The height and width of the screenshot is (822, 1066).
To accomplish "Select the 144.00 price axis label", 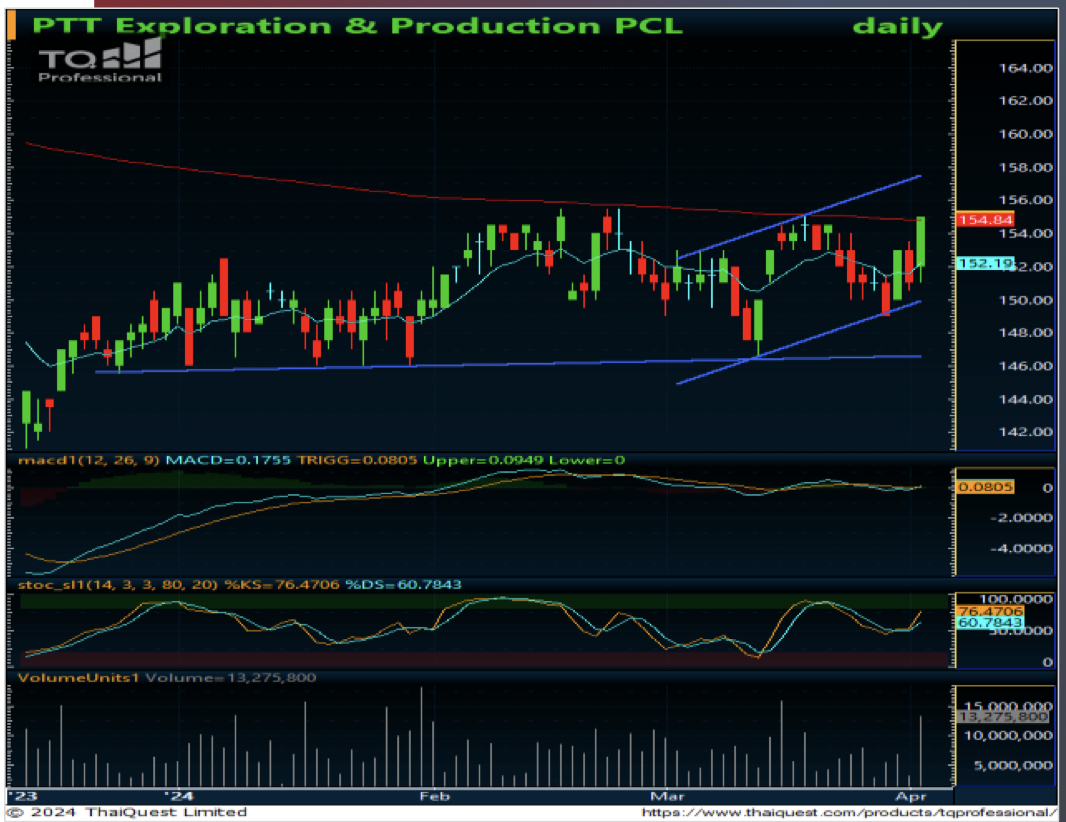I will 1025,399.
